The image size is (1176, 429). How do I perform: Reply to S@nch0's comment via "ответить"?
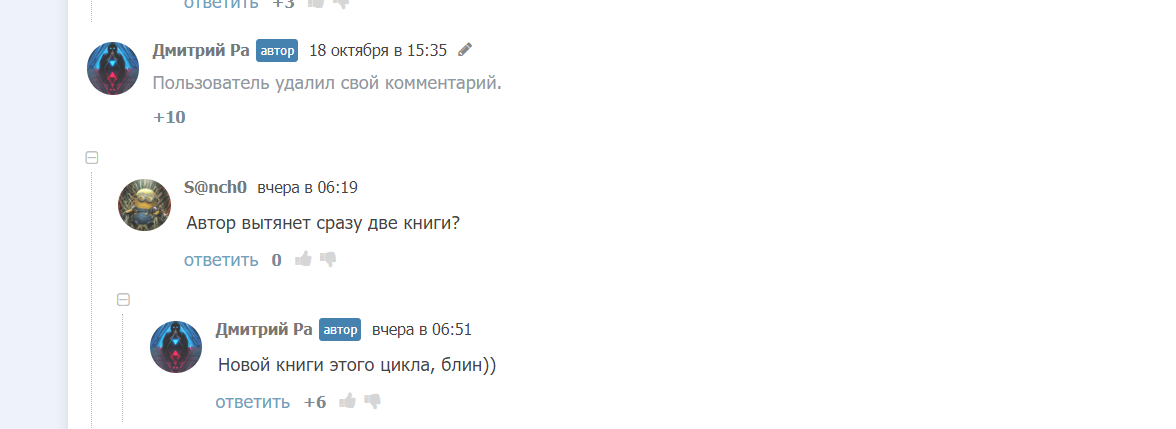221,260
